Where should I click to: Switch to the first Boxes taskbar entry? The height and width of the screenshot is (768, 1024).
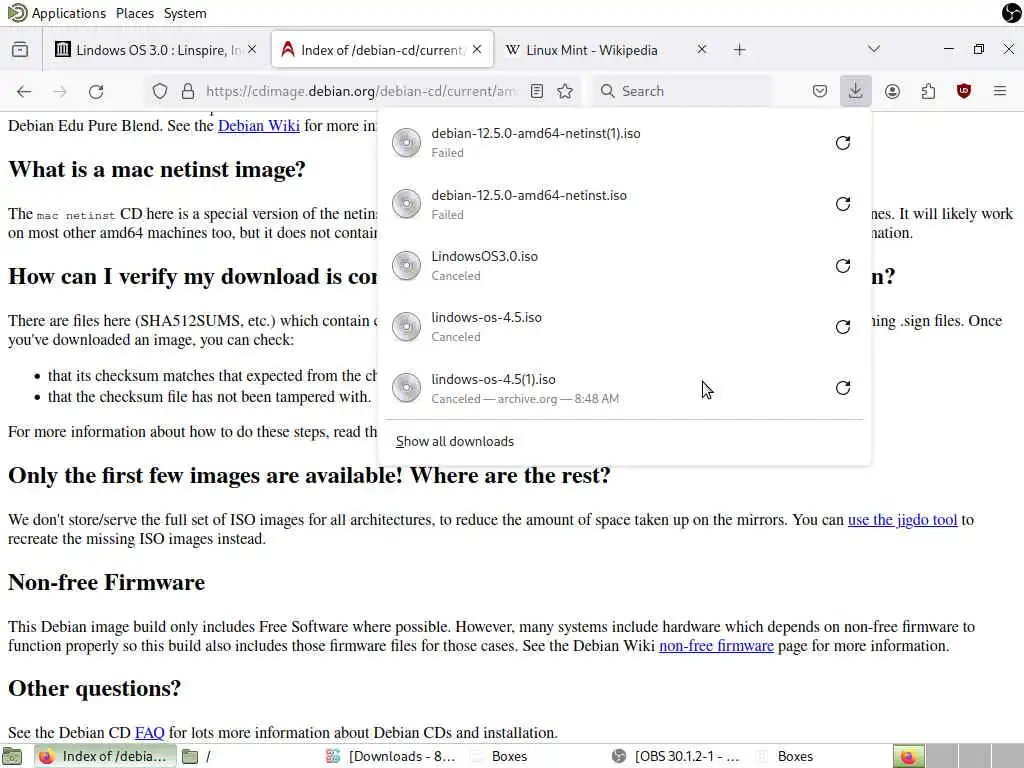536,756
